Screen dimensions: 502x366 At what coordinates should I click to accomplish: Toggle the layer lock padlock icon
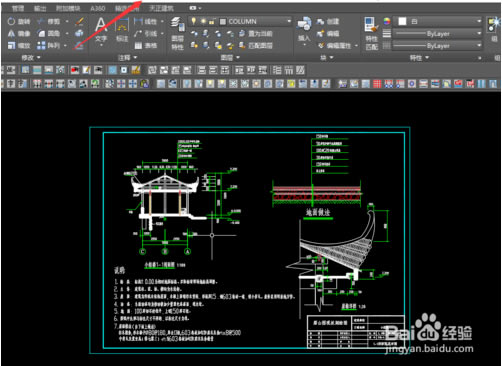(x=212, y=22)
